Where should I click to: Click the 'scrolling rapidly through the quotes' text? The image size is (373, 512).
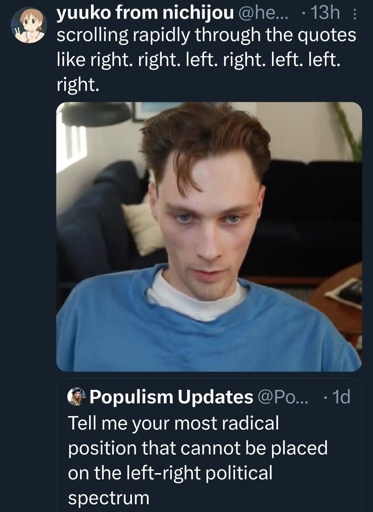point(206,35)
